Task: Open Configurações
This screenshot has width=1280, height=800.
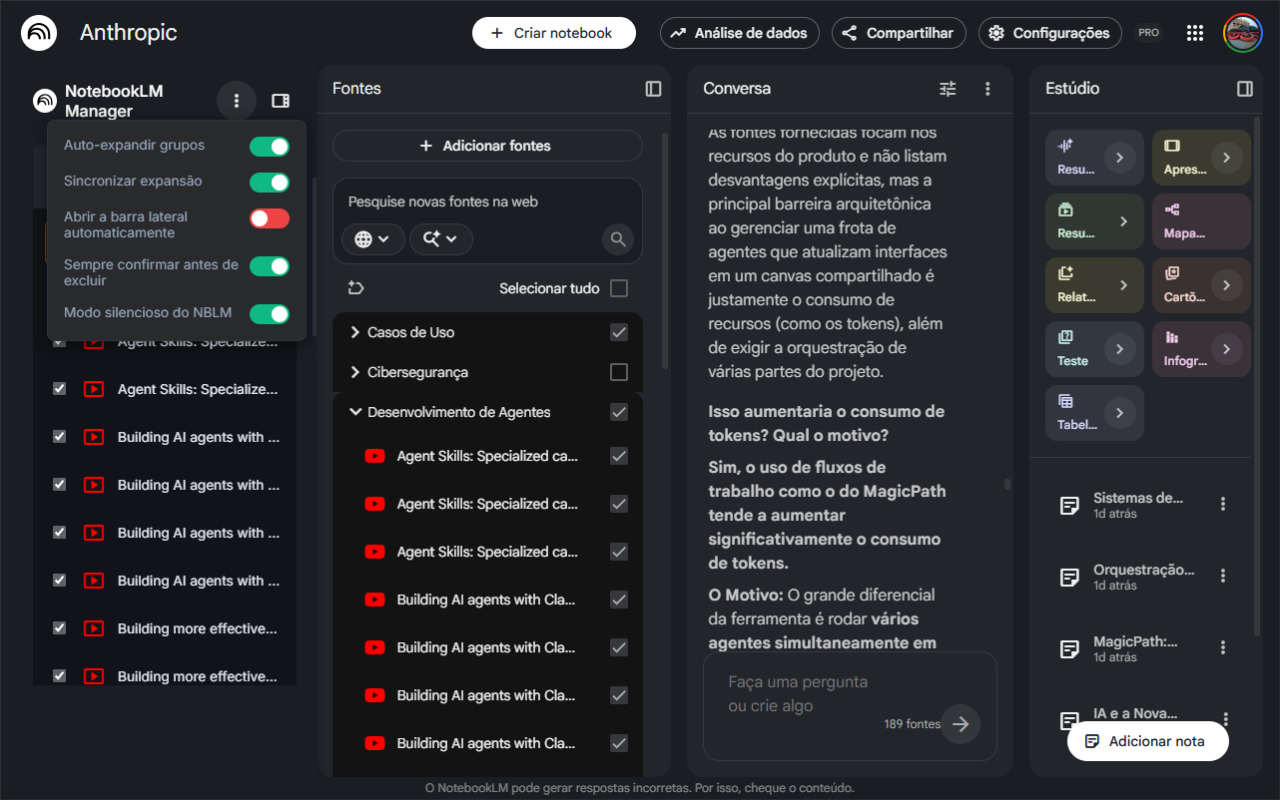Action: pos(1050,33)
